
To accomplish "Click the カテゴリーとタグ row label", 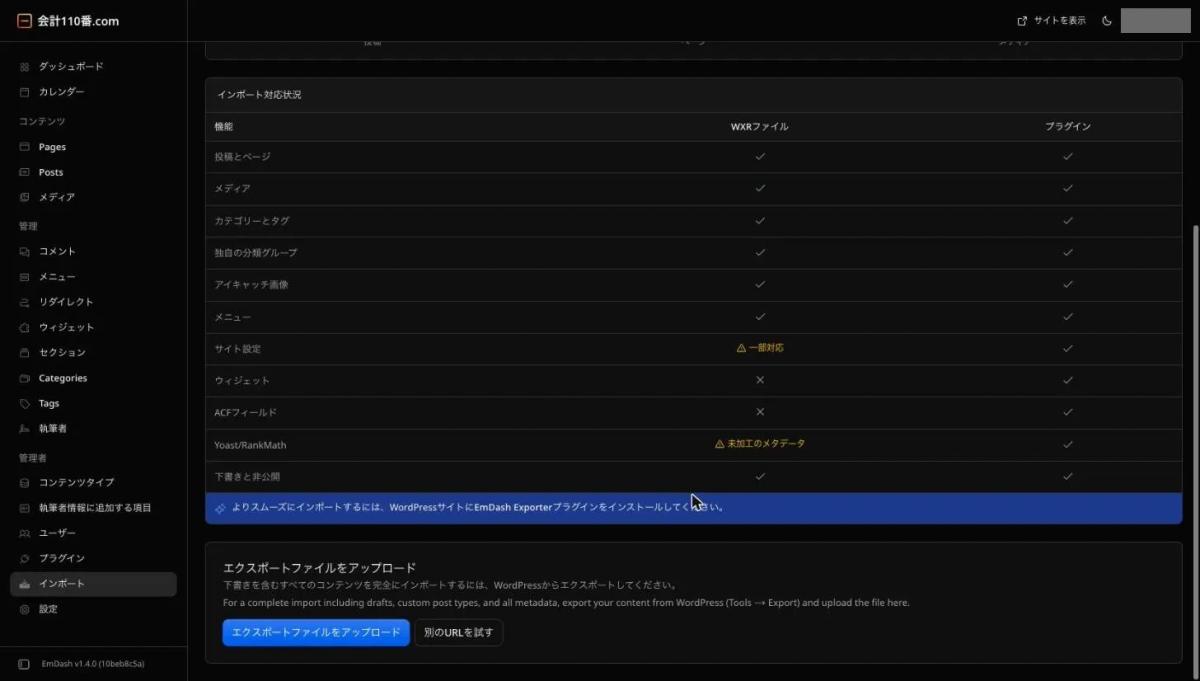I will coord(252,221).
